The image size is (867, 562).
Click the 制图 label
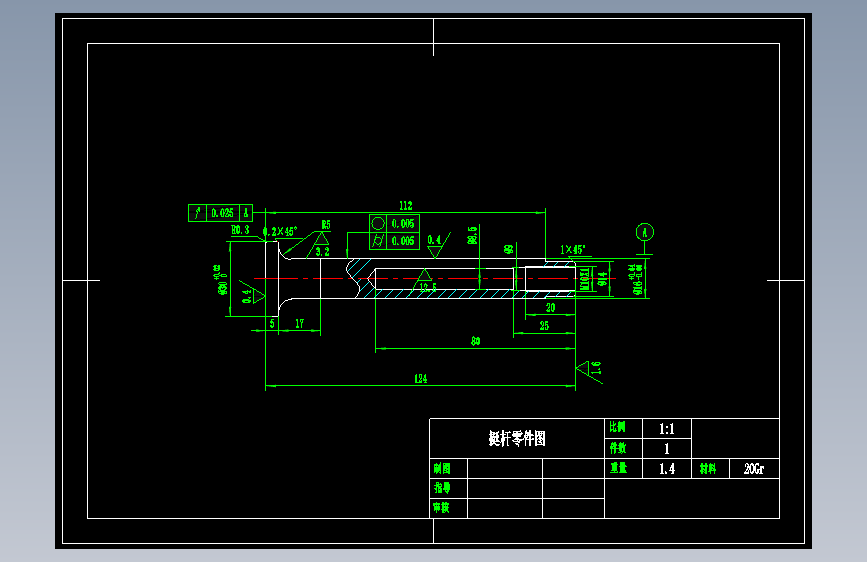pyautogui.click(x=442, y=469)
